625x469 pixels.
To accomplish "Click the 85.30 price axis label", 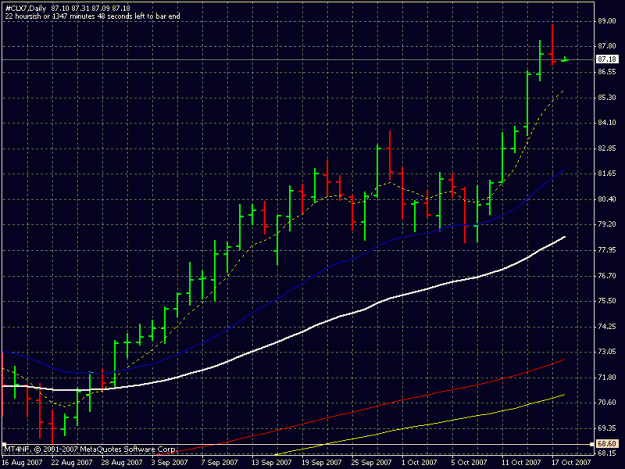I will [x=607, y=98].
